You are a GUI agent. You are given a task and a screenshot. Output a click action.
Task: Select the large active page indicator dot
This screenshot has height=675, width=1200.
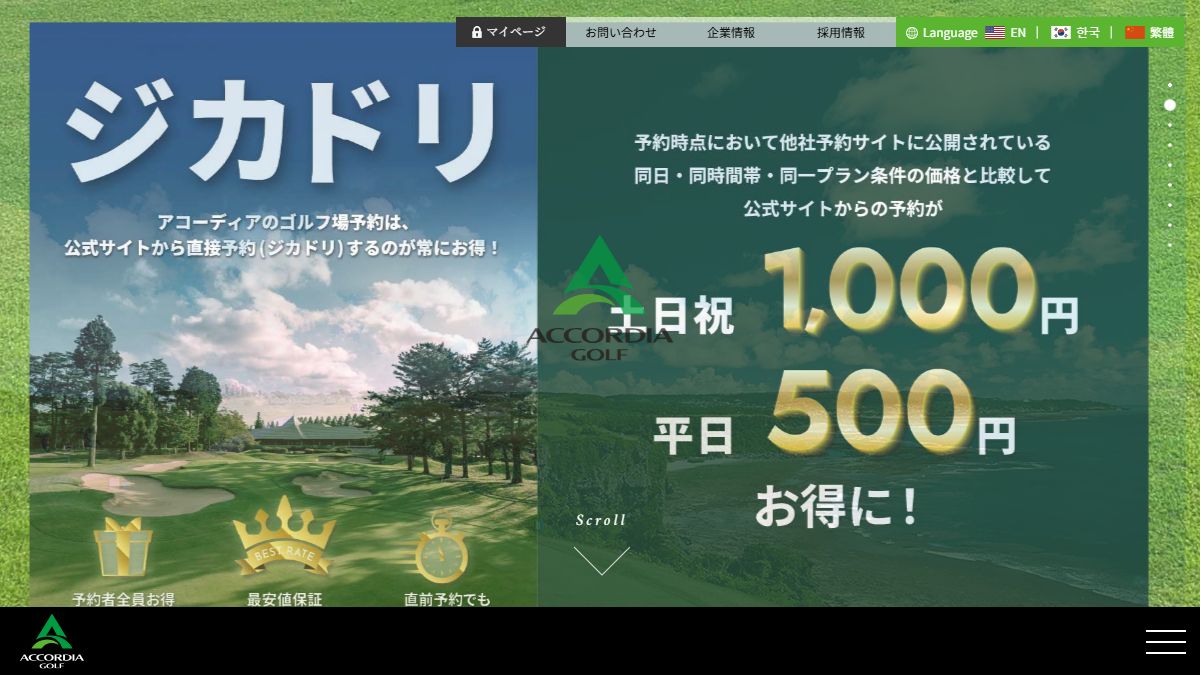tap(1170, 105)
